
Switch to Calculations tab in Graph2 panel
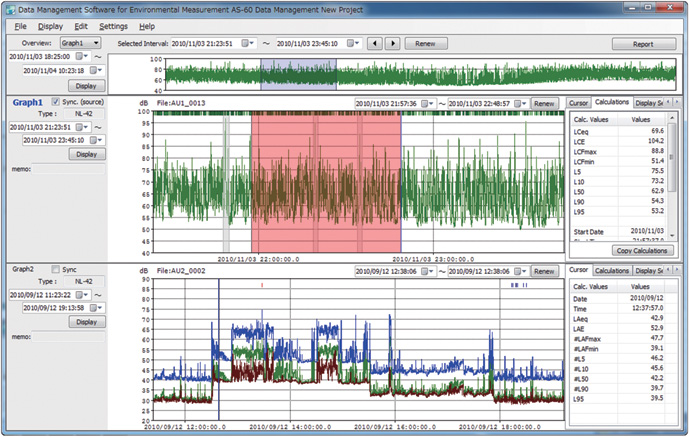[x=612, y=270]
